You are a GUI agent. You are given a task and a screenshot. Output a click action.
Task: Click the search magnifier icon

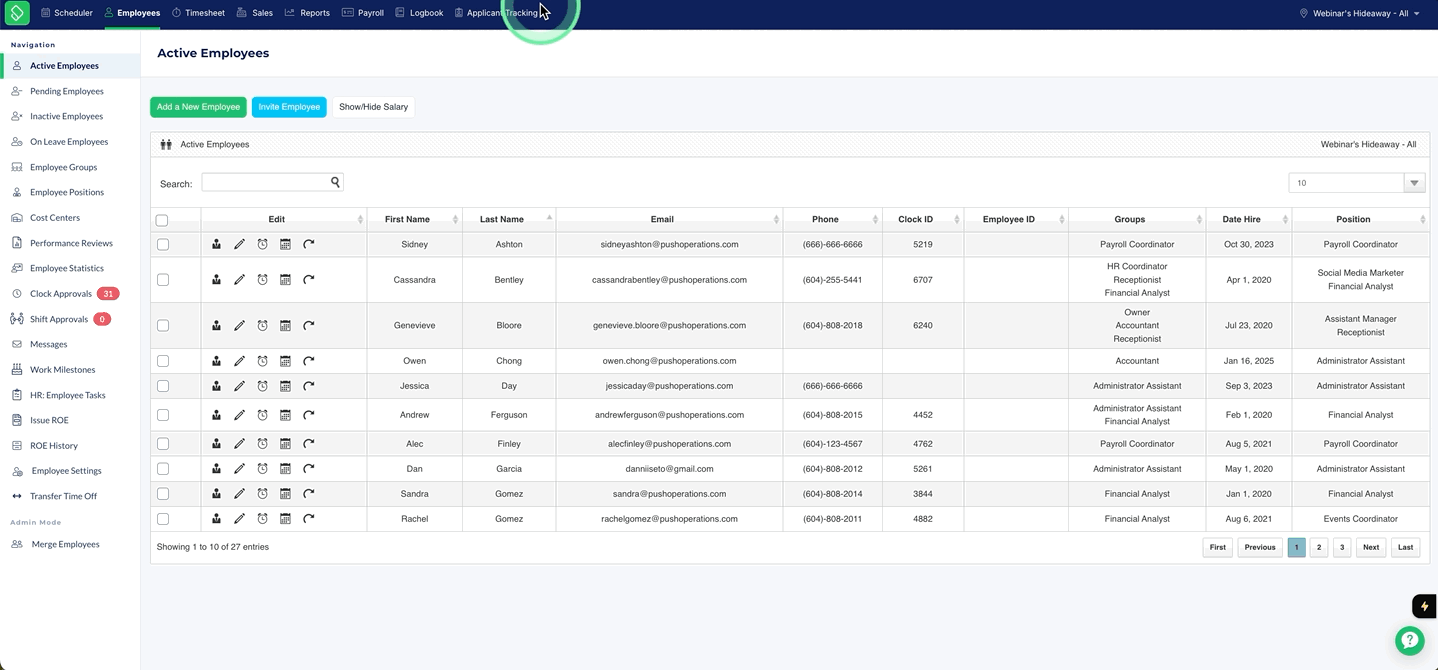click(335, 182)
